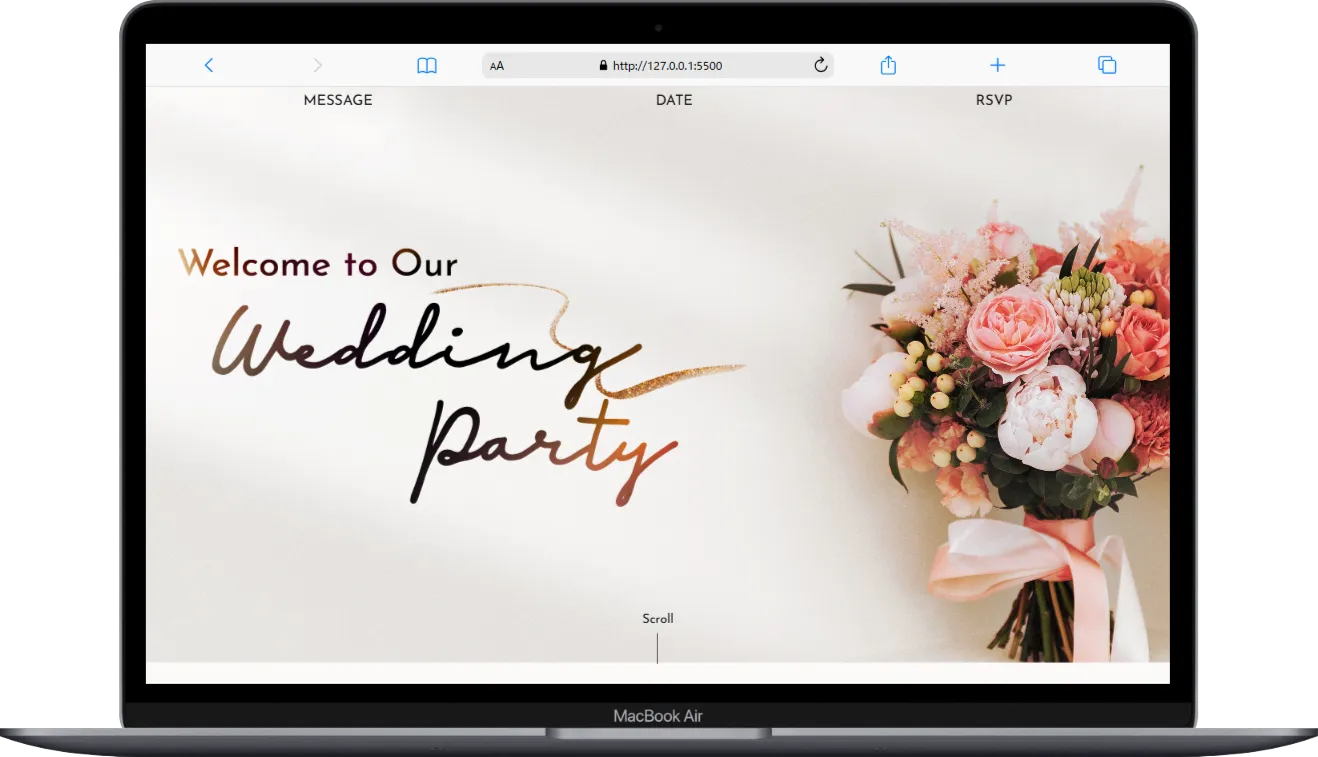
Task: Show the tab overview icon
Action: (x=1106, y=64)
